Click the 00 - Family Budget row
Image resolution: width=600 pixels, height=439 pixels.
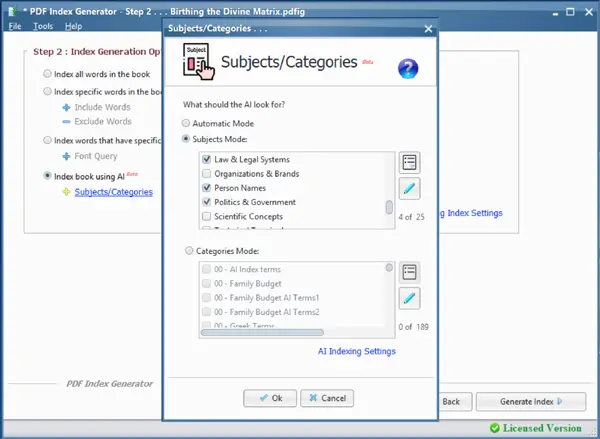pyautogui.click(x=293, y=284)
